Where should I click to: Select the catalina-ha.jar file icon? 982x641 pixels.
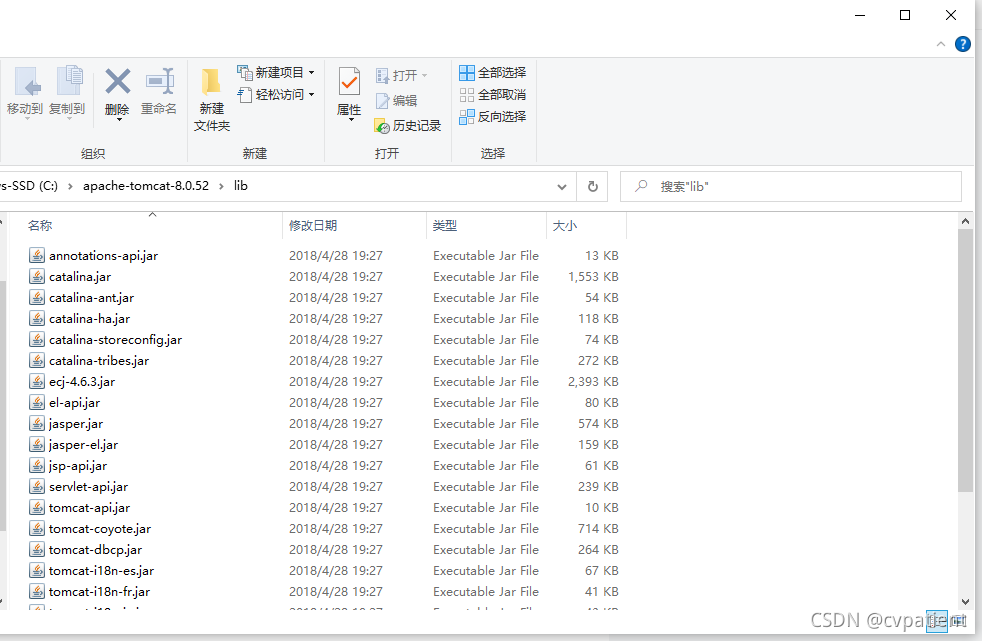(x=37, y=319)
